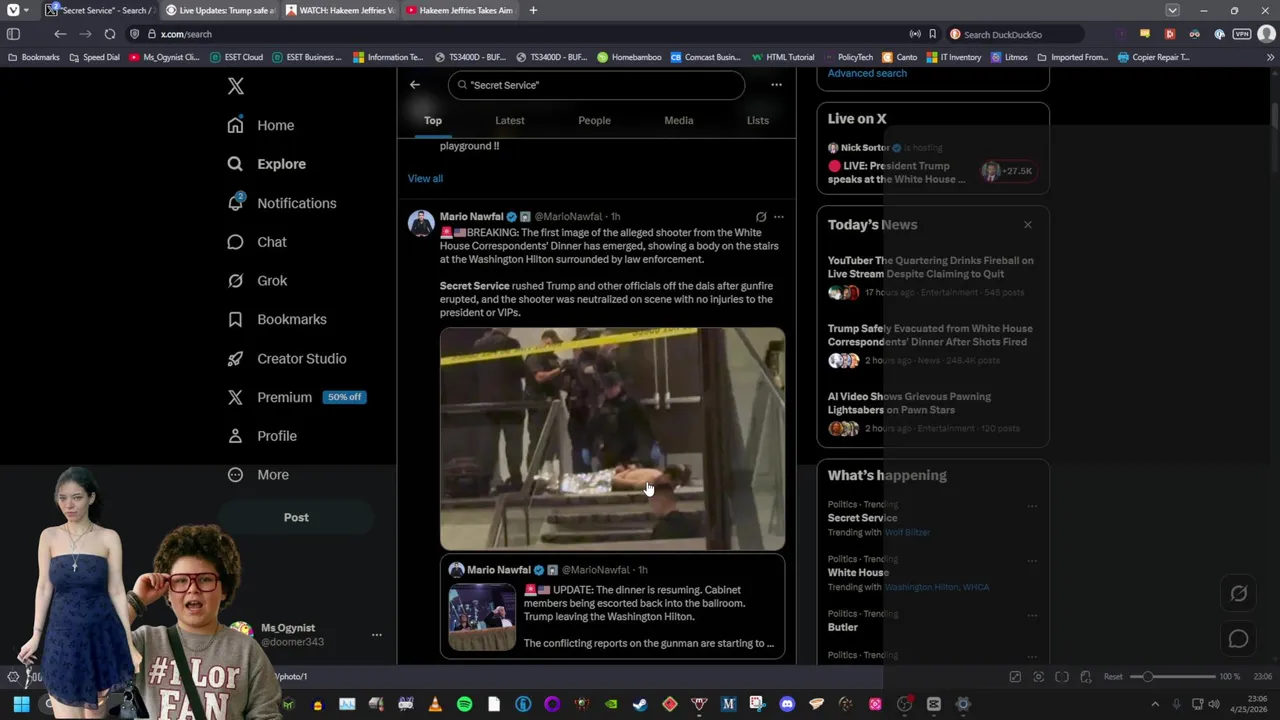Reset the zoom level in status bar
This screenshot has width=1280, height=720.
tap(1113, 677)
